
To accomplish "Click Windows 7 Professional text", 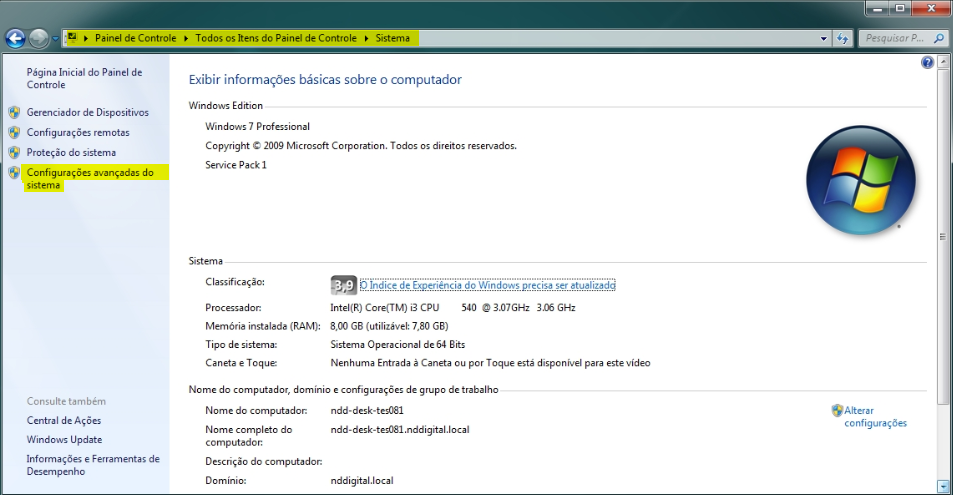I will 257,126.
